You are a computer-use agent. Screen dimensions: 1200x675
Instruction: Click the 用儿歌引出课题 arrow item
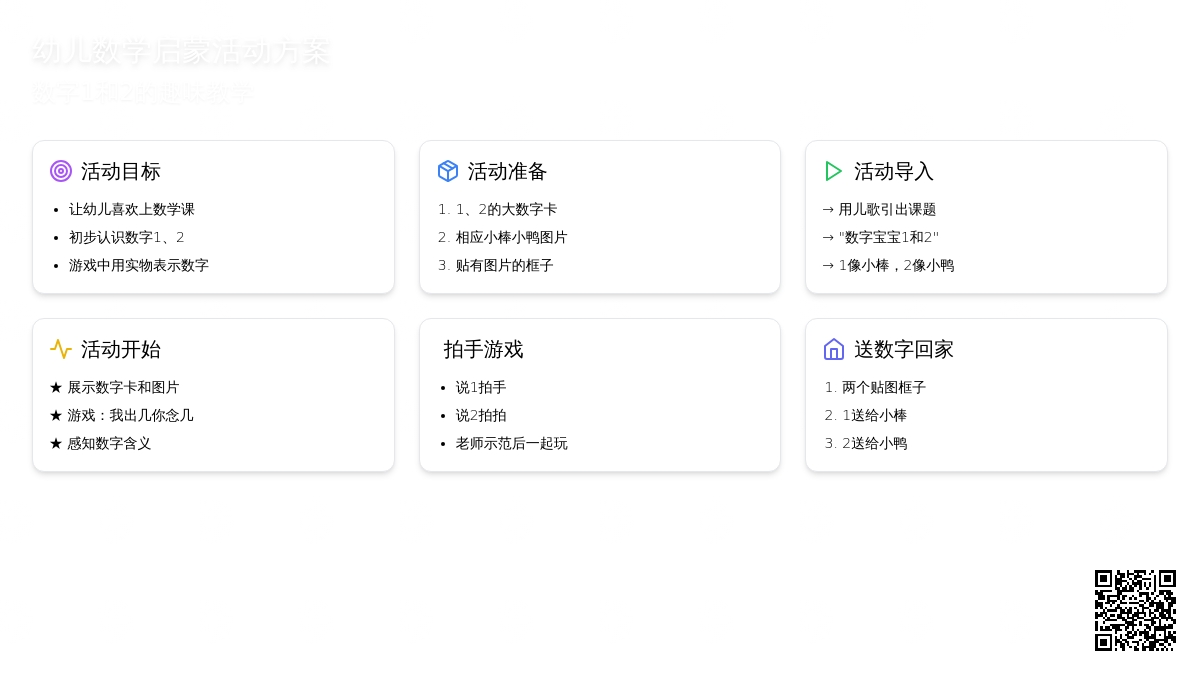click(887, 209)
